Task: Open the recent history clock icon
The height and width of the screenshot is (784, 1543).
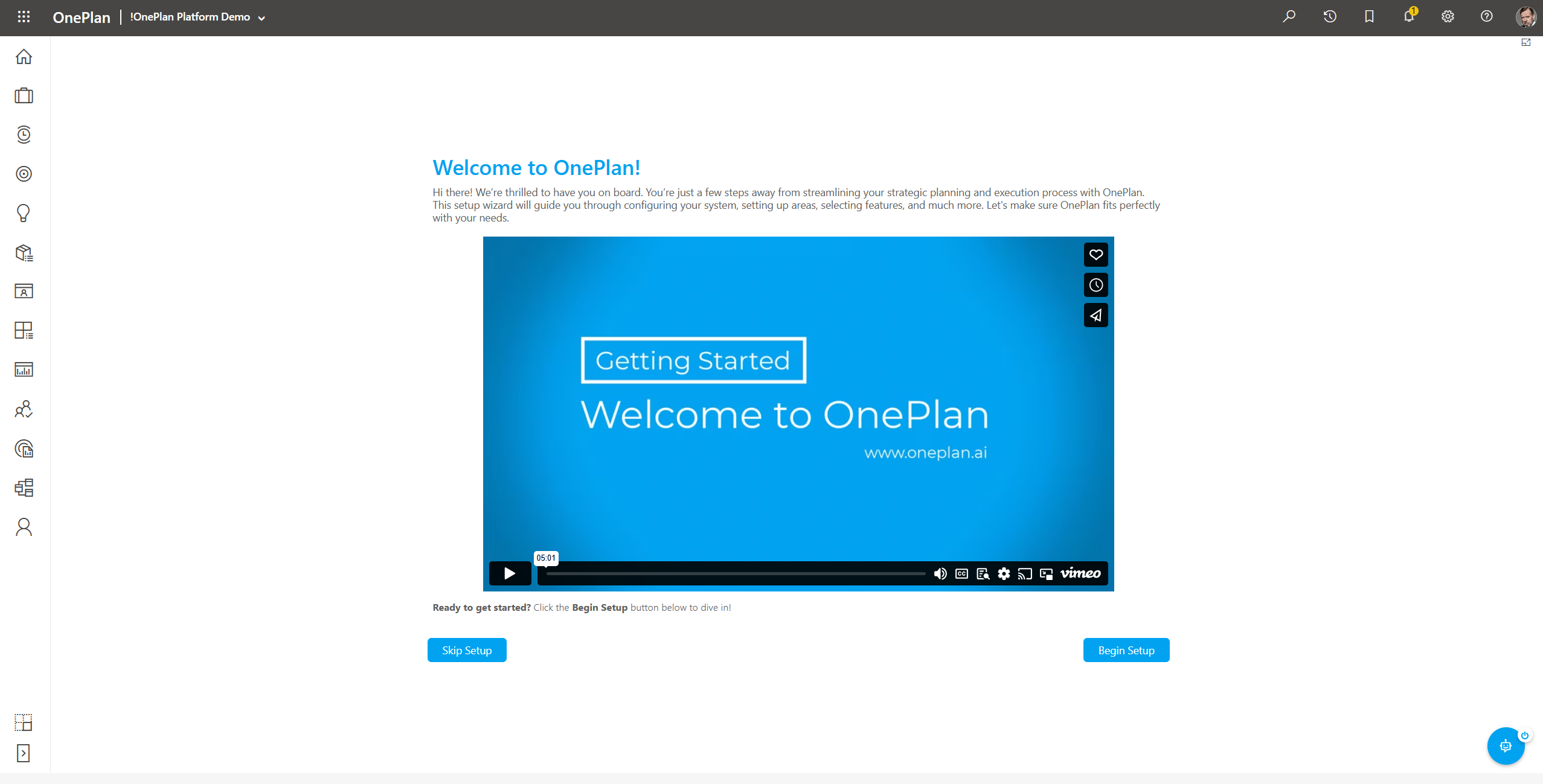Action: (x=1330, y=17)
